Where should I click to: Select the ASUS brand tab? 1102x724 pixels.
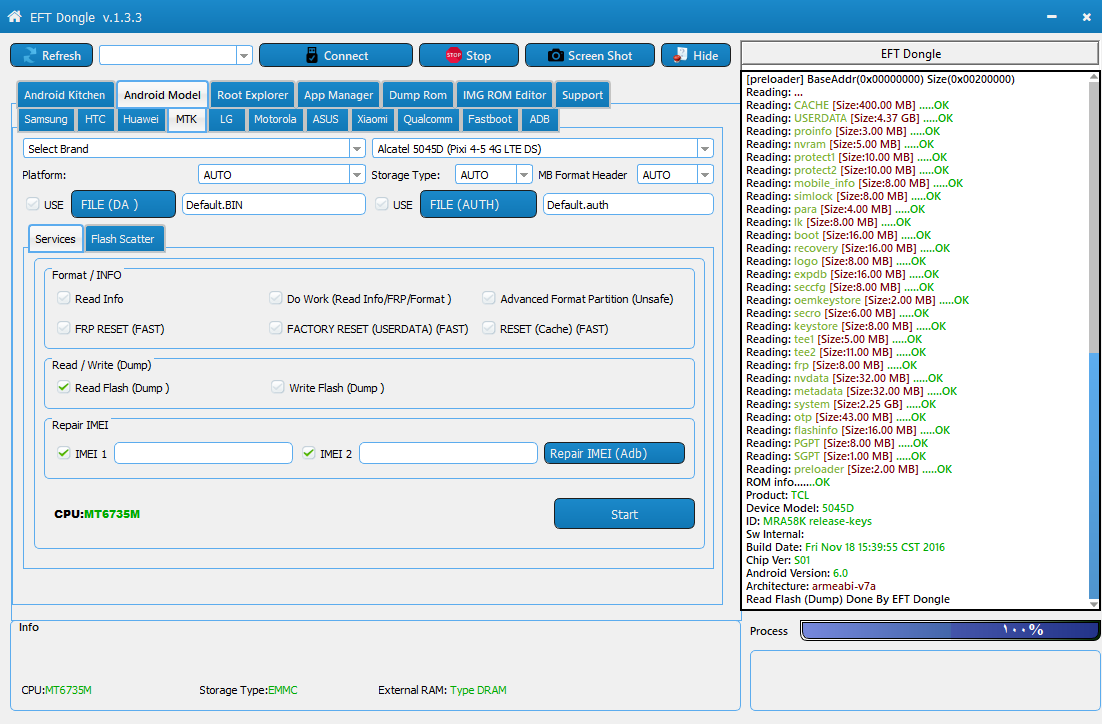[325, 119]
